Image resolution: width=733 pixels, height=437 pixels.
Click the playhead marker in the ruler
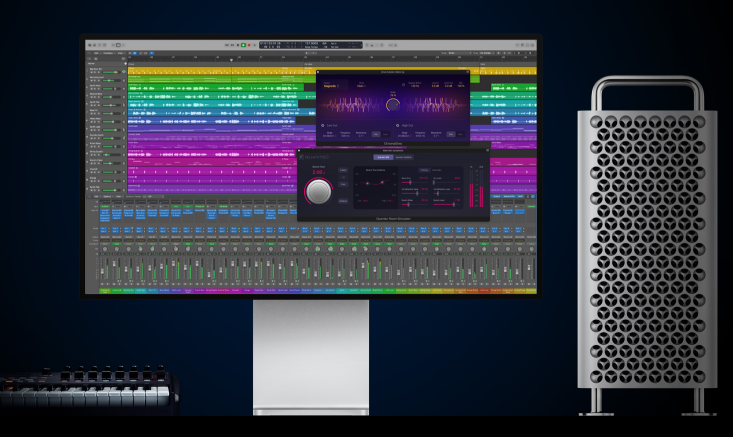pos(231,60)
